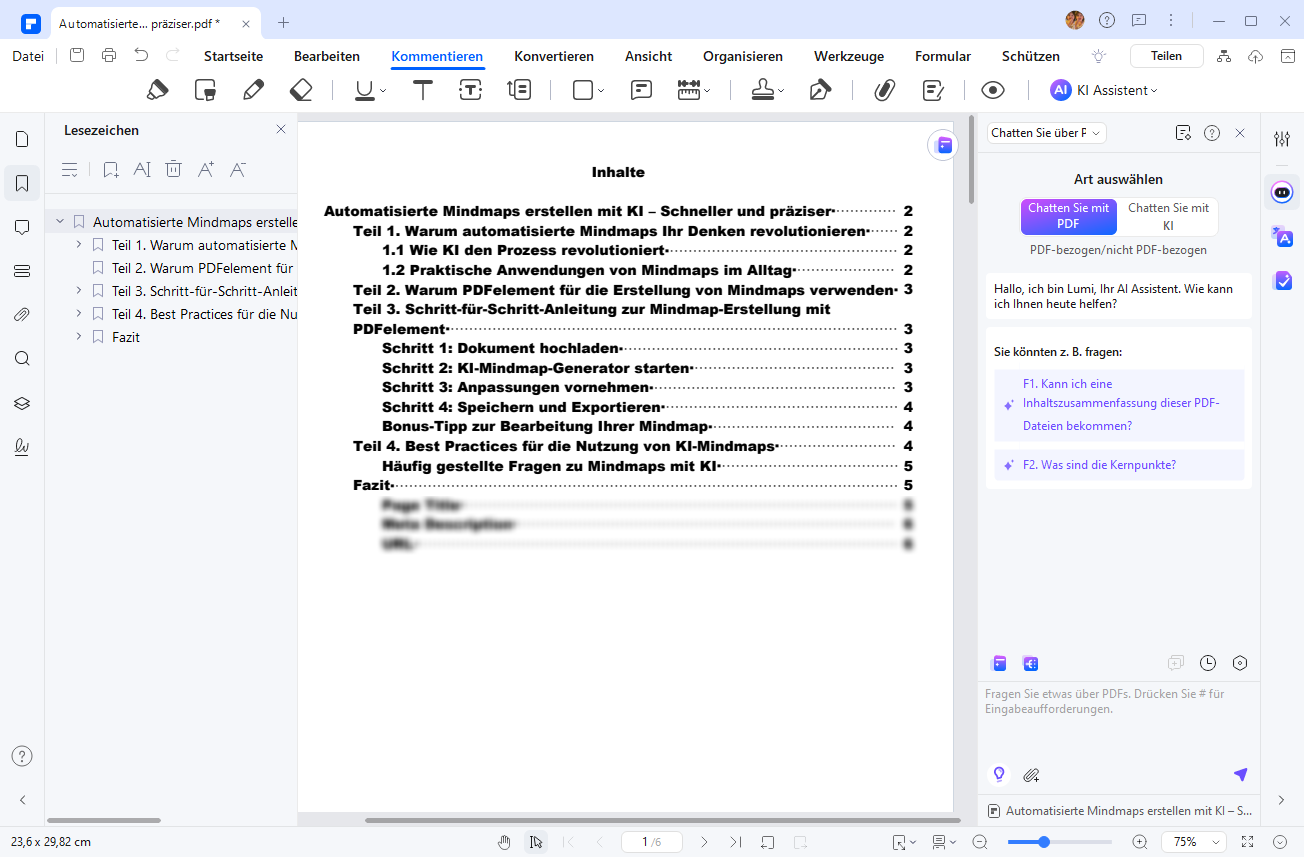Switch to the Konvertieren tab
This screenshot has width=1304, height=857.
(554, 56)
